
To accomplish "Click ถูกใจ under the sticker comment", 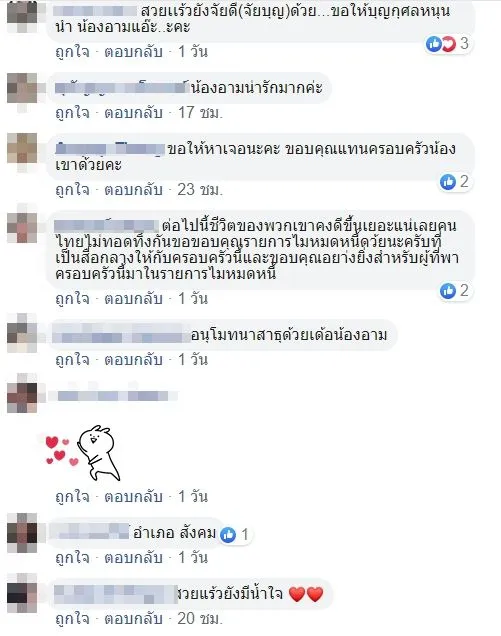I will point(72,496).
